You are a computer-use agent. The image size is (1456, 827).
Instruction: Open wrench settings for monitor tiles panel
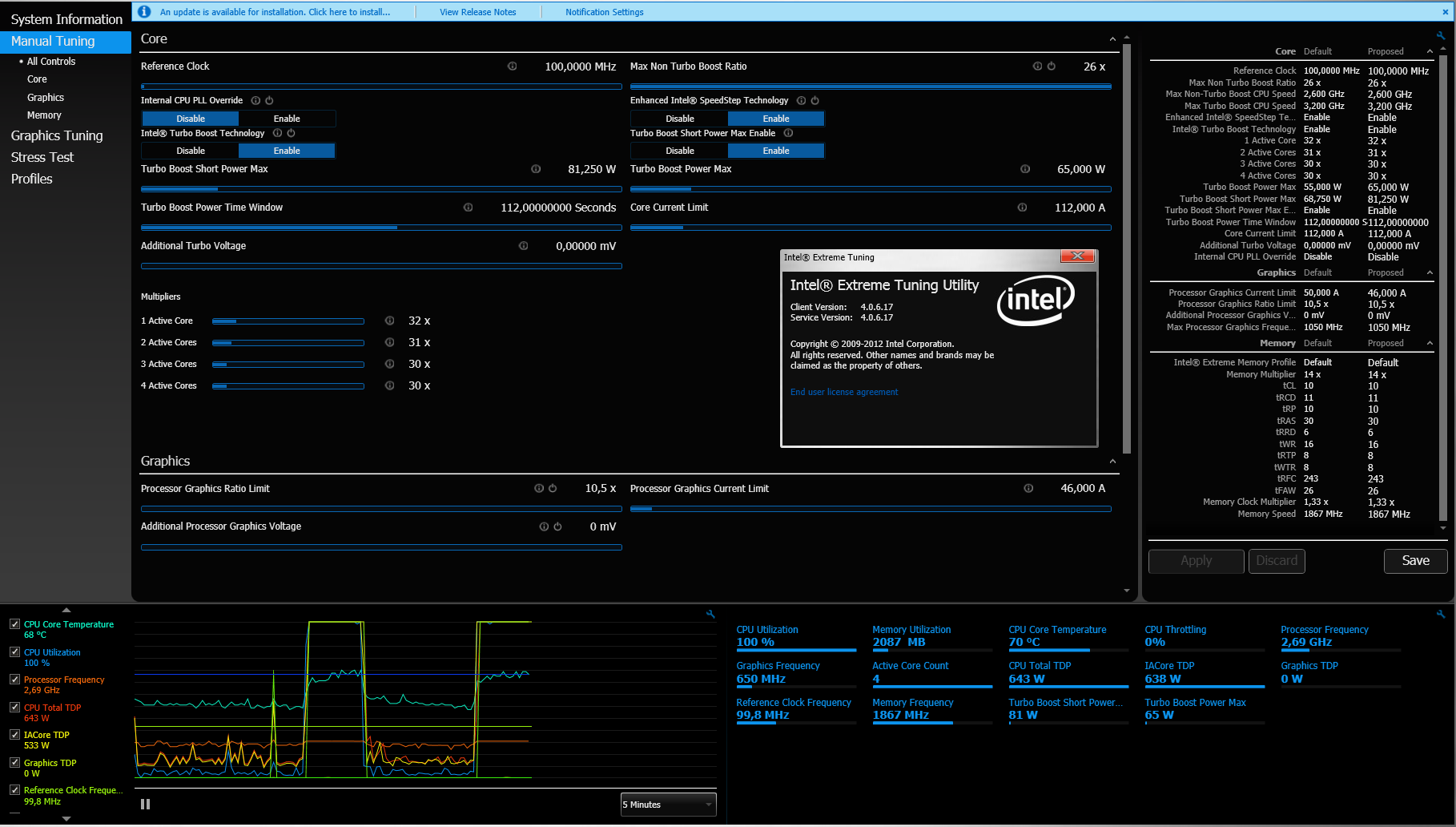[x=1441, y=615]
